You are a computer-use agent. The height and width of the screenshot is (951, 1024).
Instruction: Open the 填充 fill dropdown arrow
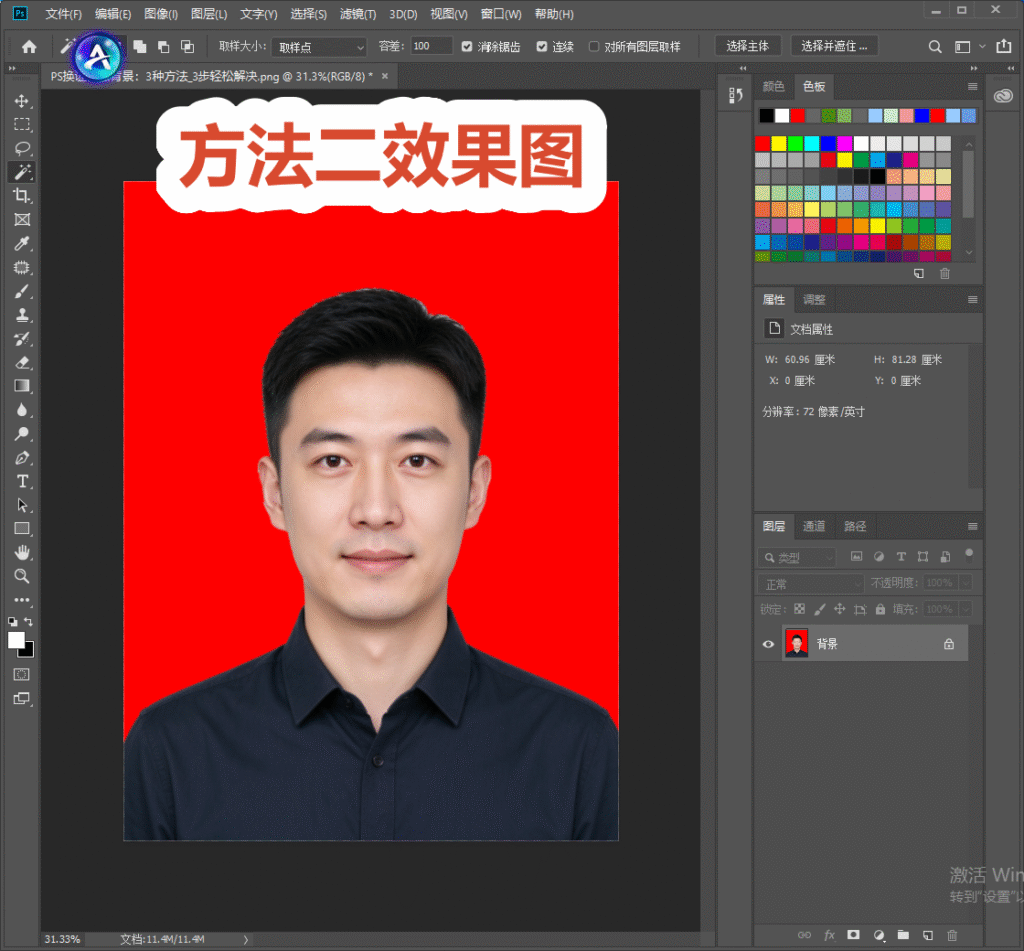(x=966, y=609)
